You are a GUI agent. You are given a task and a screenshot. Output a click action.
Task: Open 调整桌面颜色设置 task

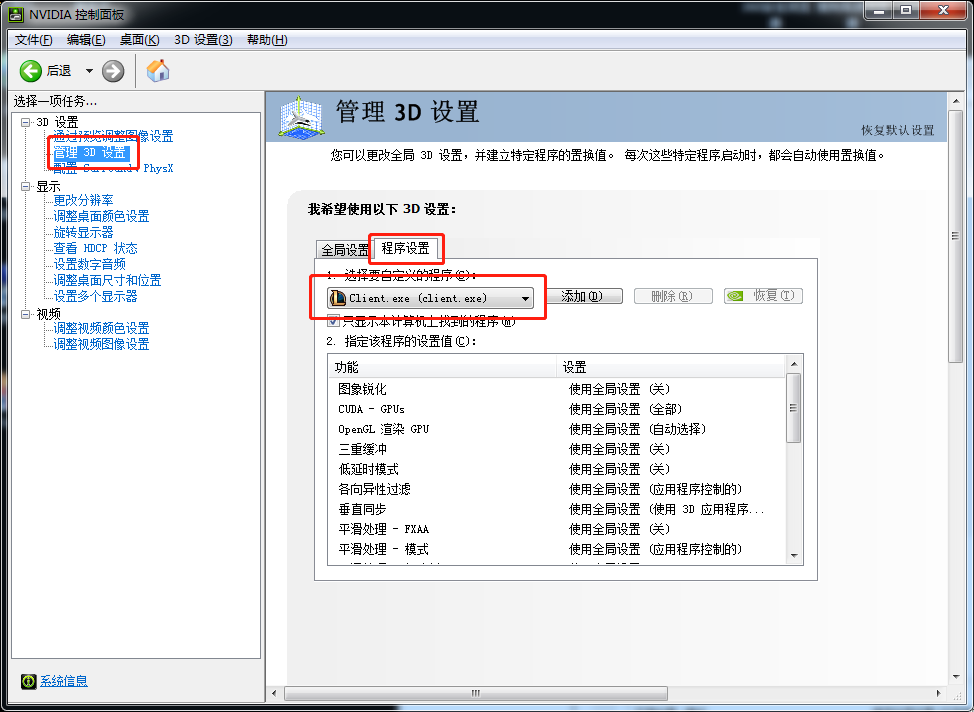101,216
